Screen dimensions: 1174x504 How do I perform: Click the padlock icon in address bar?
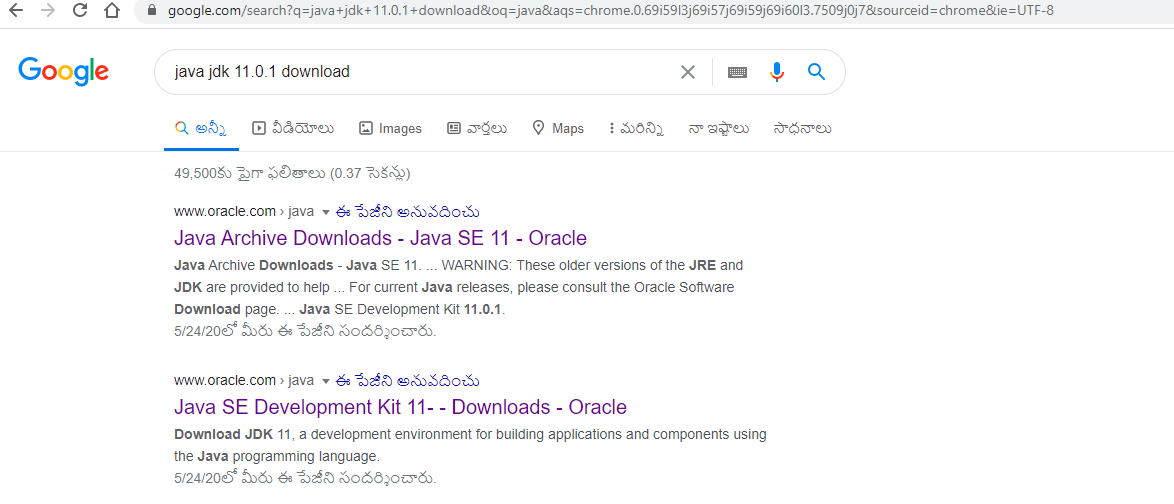point(153,10)
